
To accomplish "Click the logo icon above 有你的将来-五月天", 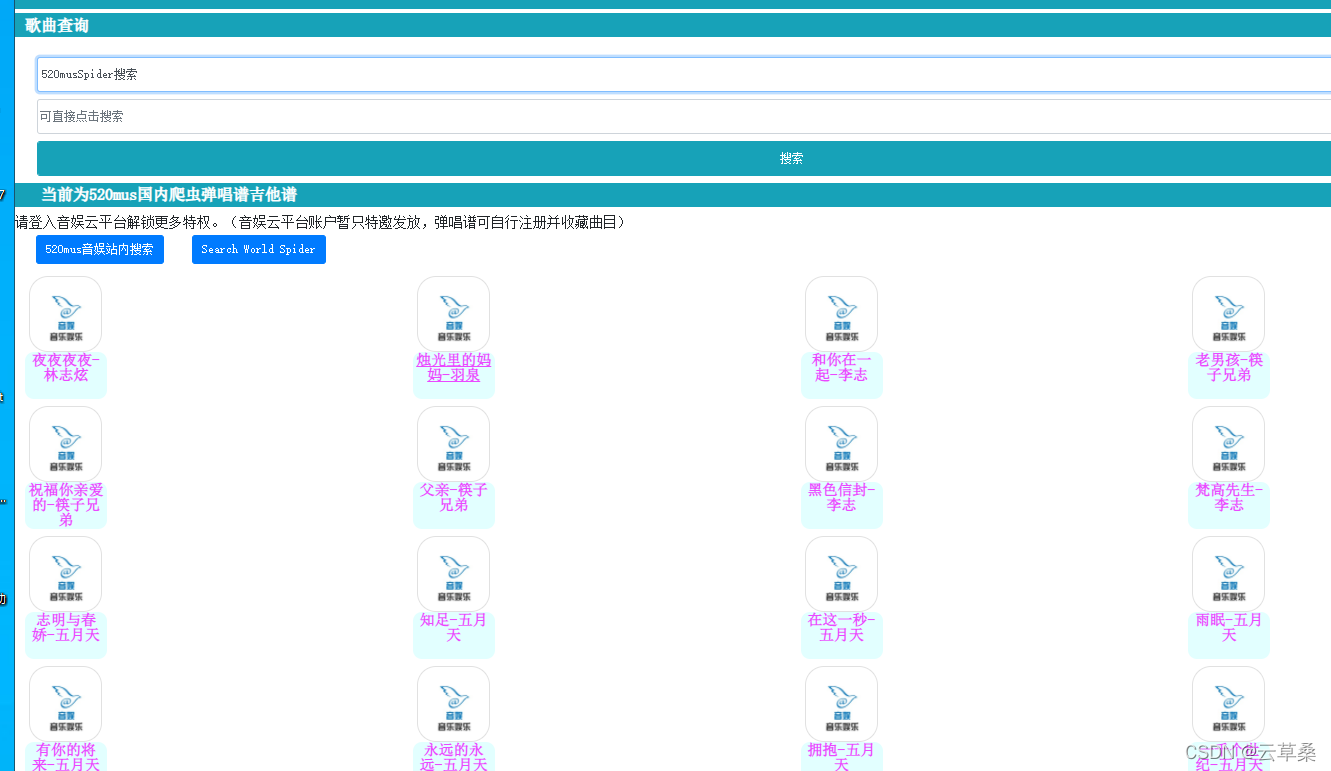I will (x=65, y=704).
